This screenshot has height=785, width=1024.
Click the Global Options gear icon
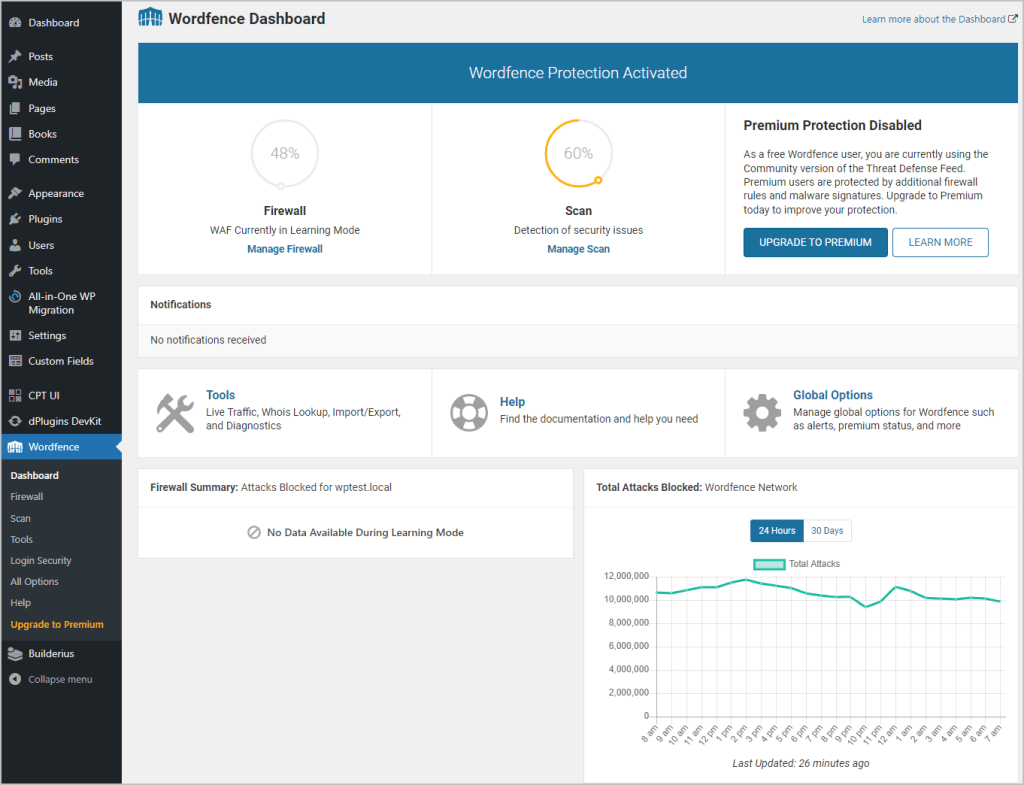762,413
